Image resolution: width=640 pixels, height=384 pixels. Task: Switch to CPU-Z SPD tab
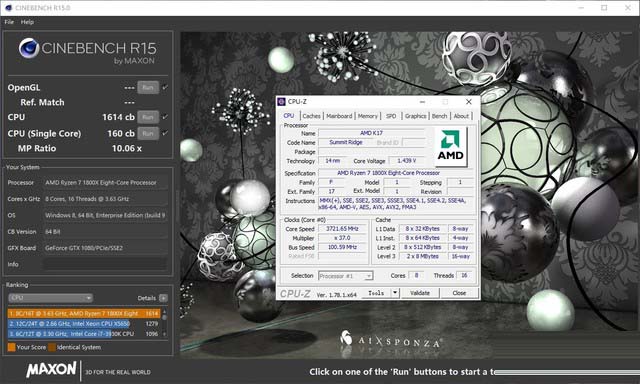391,116
